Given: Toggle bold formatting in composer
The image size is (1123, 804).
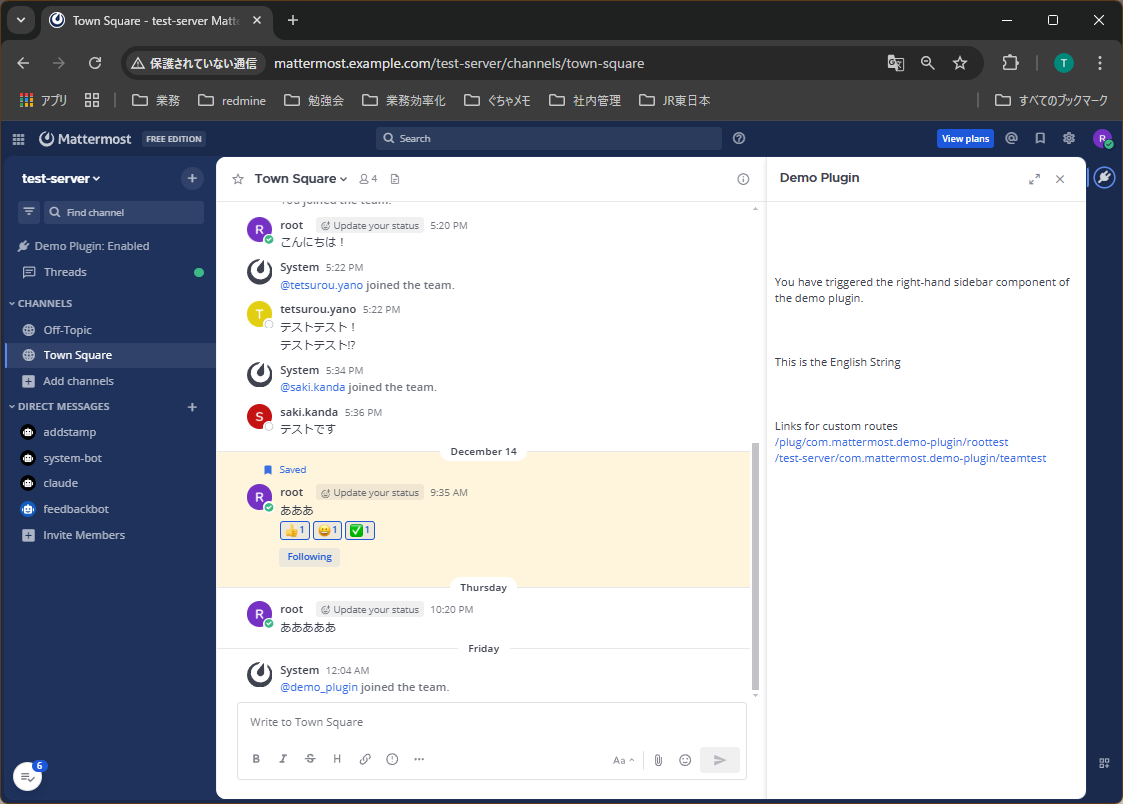Looking at the screenshot, I should pyautogui.click(x=256, y=759).
